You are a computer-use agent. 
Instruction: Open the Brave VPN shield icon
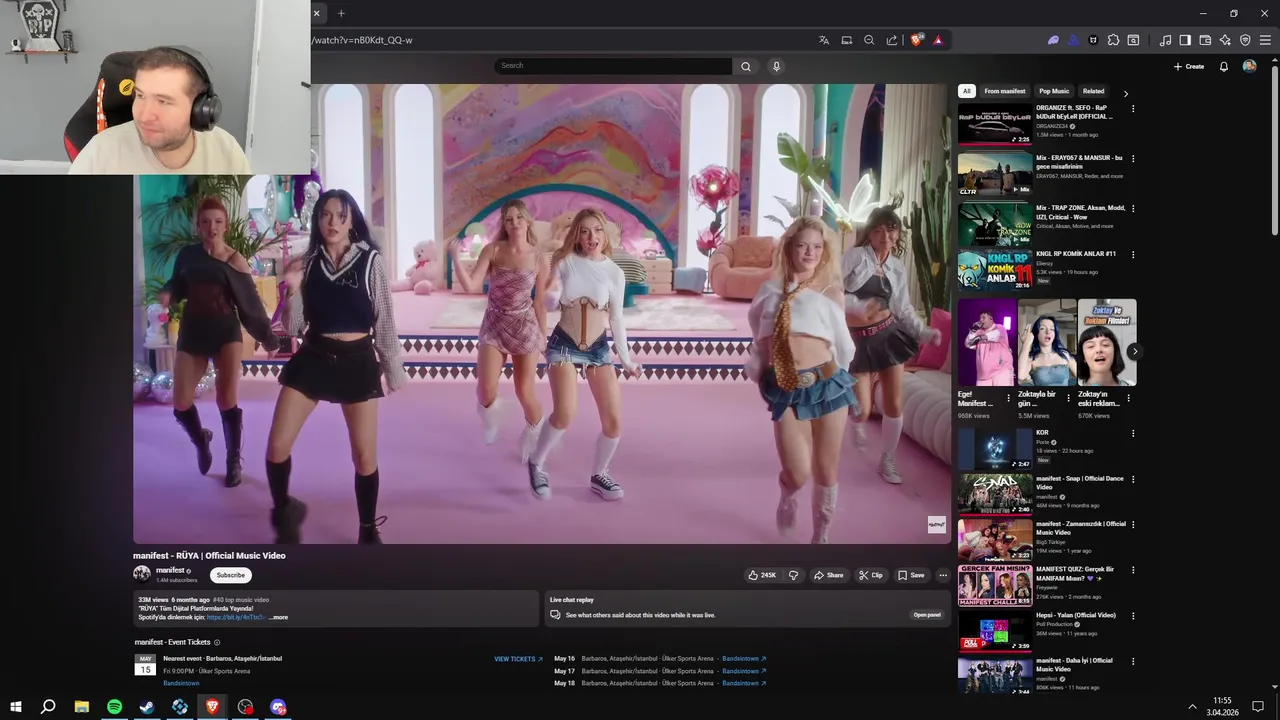click(1245, 40)
